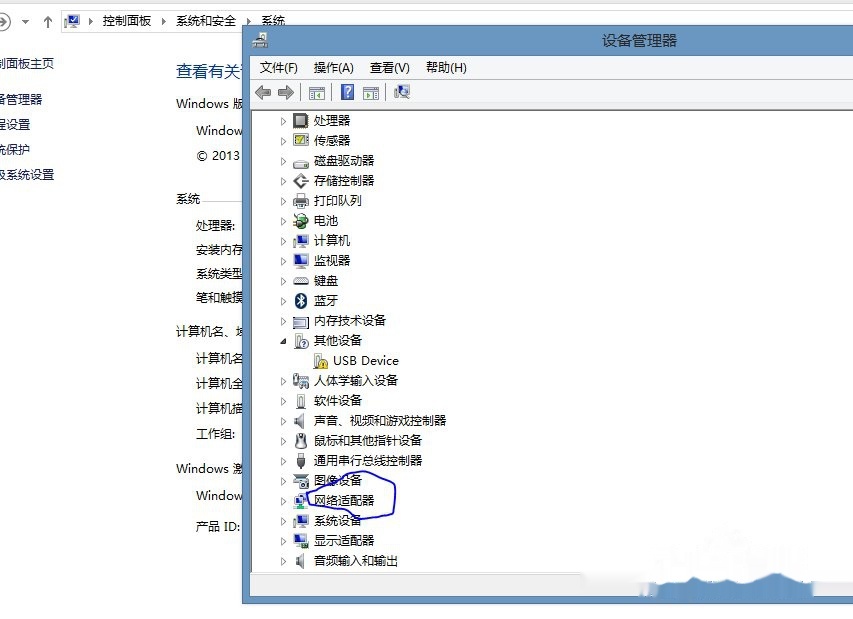Image resolution: width=853 pixels, height=619 pixels.
Task: Click the processor (处理器) category icon
Action: tap(300, 121)
